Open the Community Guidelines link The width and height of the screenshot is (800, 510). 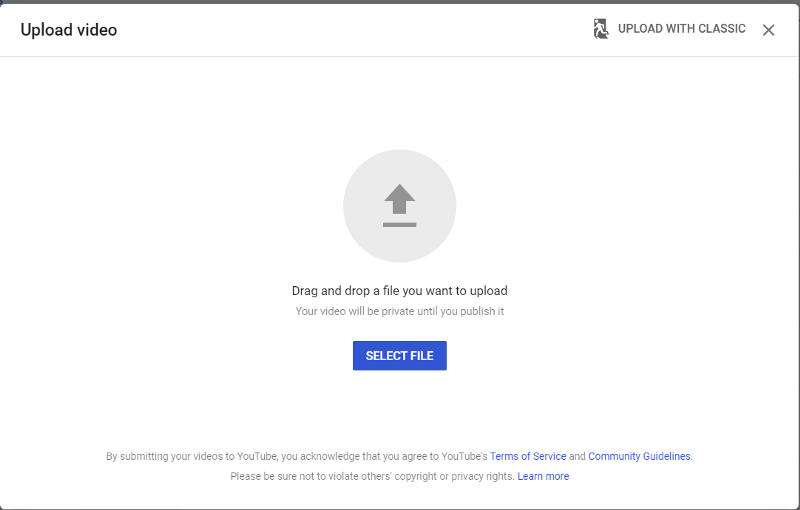[639, 456]
